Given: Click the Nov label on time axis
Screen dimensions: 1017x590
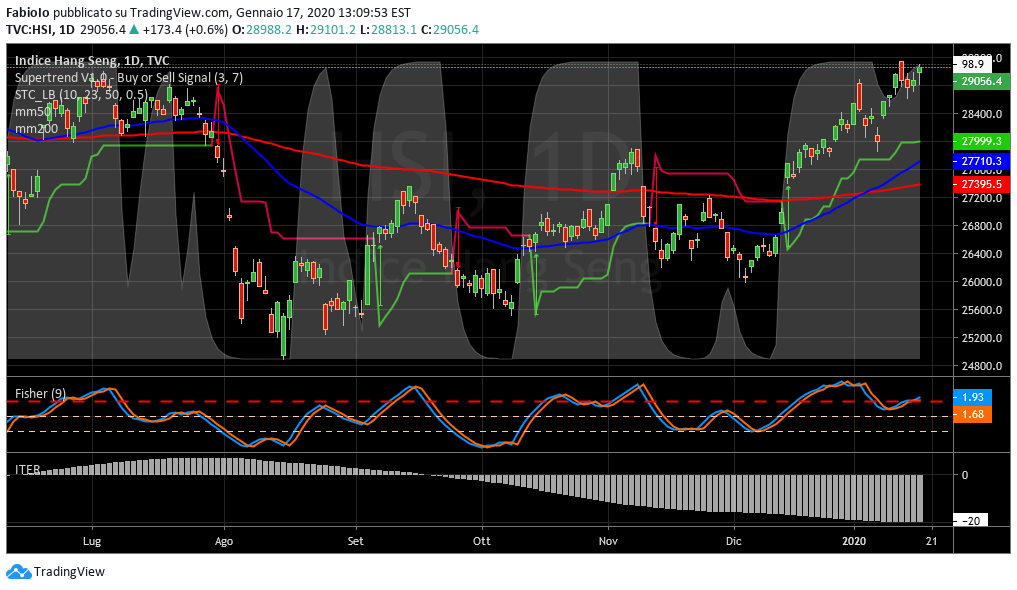Looking at the screenshot, I should click(607, 540).
